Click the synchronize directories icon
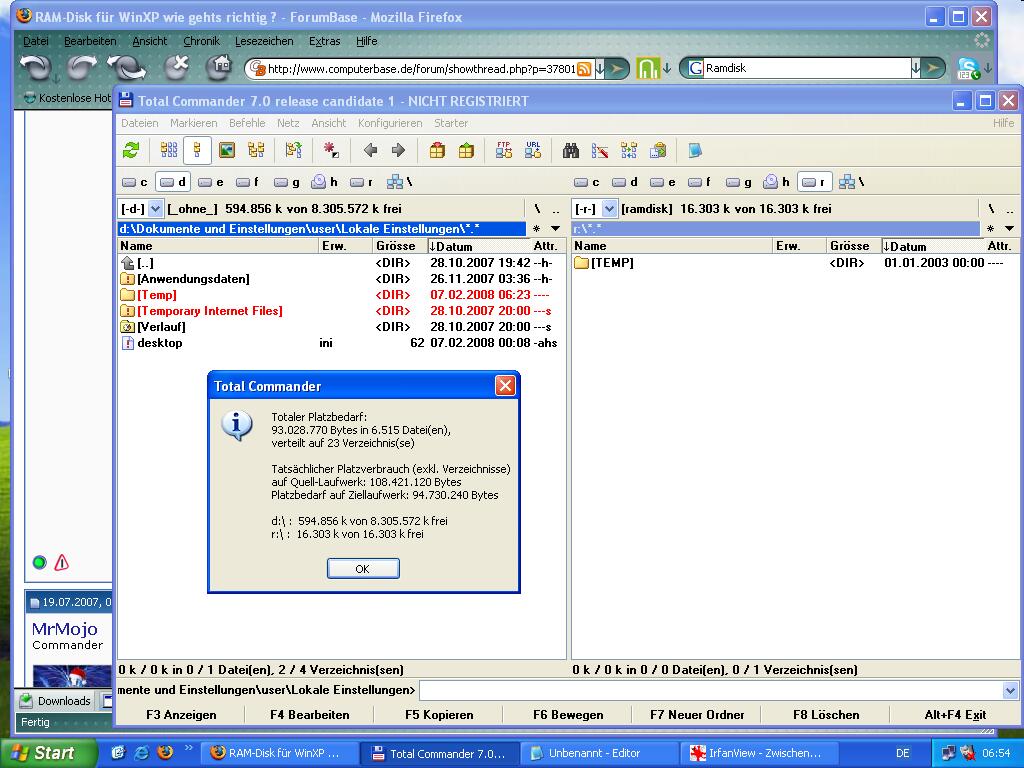This screenshot has width=1024, height=768. [x=629, y=151]
